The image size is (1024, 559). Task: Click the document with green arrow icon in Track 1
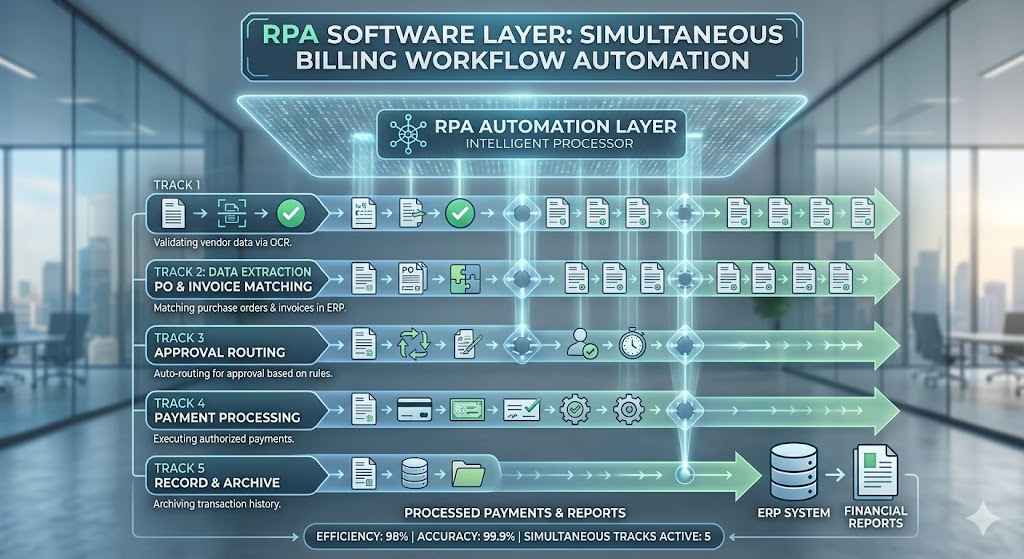411,213
